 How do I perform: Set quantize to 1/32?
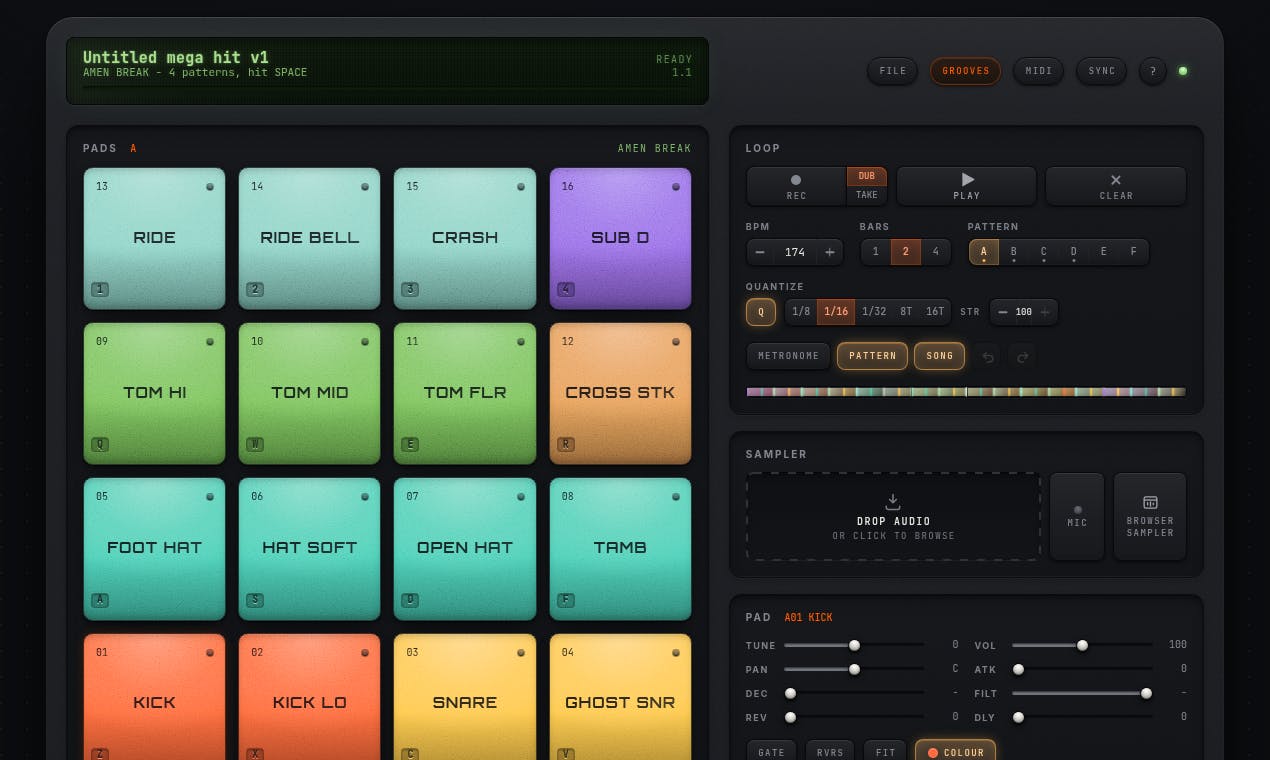tap(874, 312)
